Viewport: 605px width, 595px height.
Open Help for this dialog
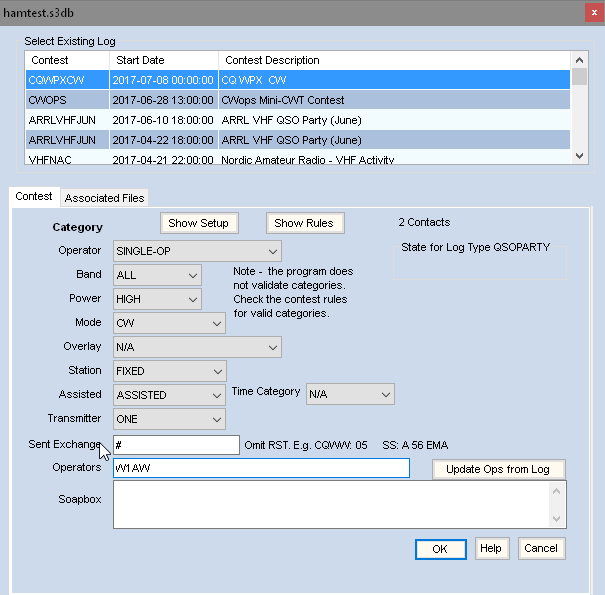click(492, 548)
